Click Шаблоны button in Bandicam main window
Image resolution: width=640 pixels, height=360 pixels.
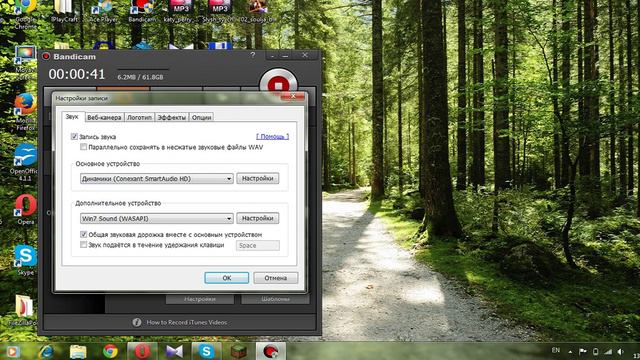(x=276, y=299)
